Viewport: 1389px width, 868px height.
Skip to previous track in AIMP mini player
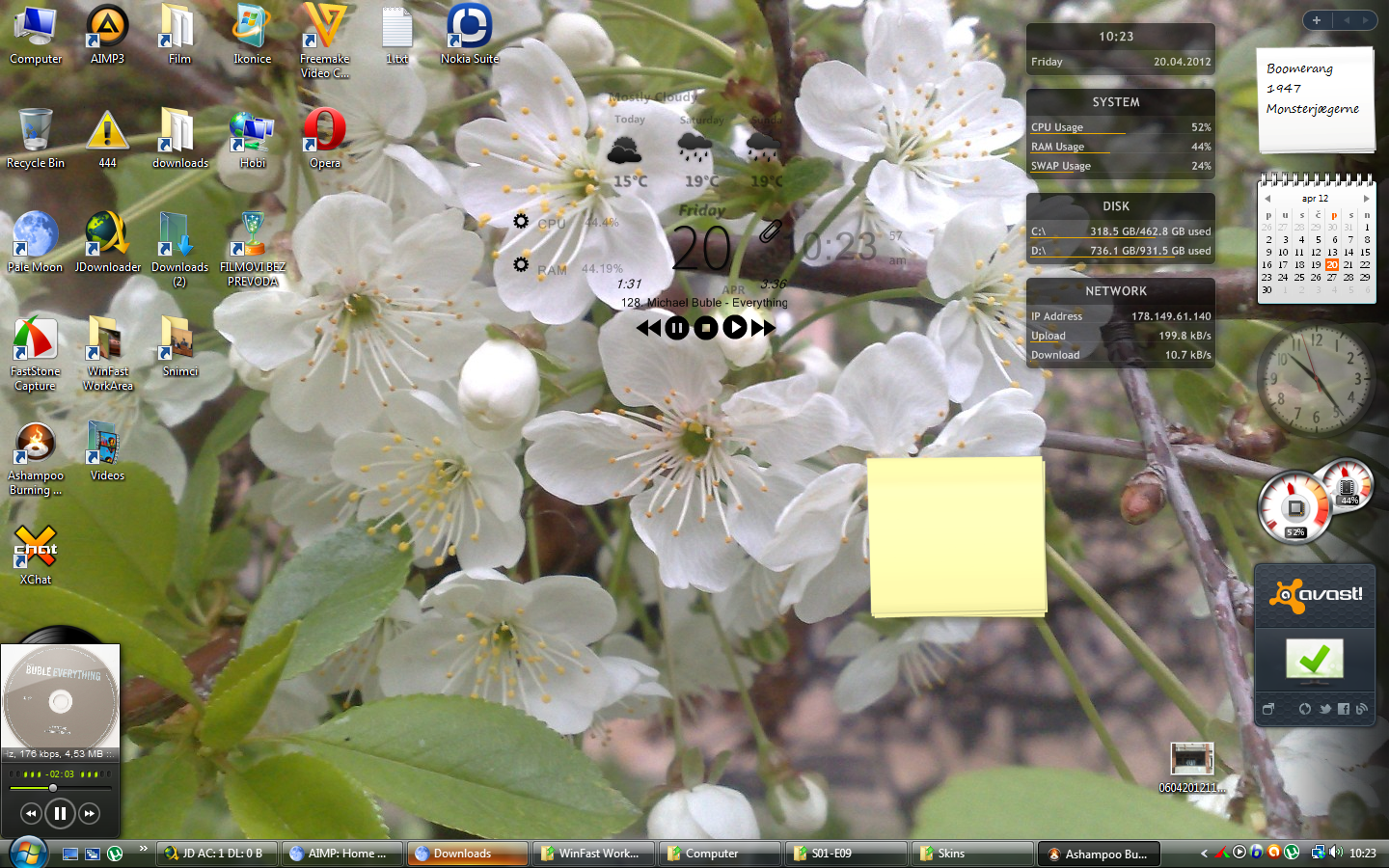(31, 814)
